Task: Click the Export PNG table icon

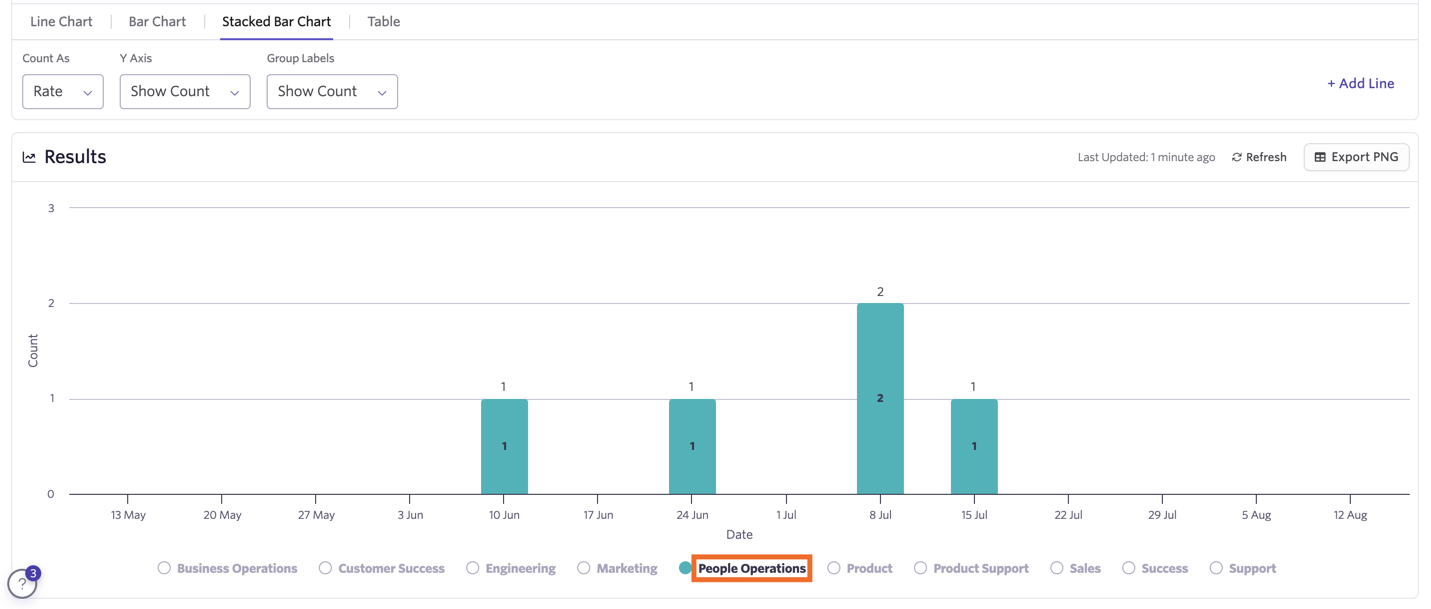Action: click(x=1320, y=157)
